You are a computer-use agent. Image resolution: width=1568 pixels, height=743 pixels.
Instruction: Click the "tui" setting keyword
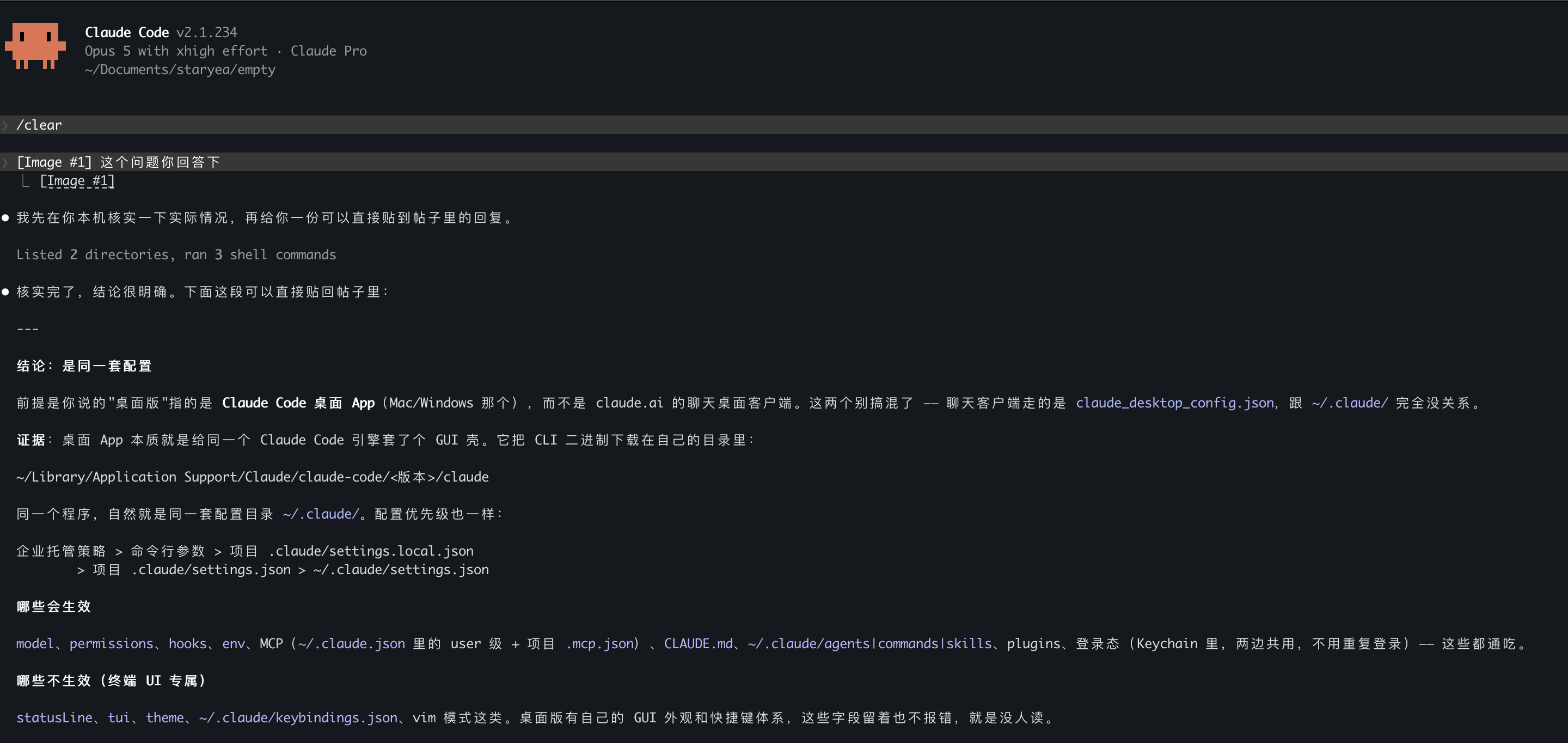pyautogui.click(x=119, y=718)
